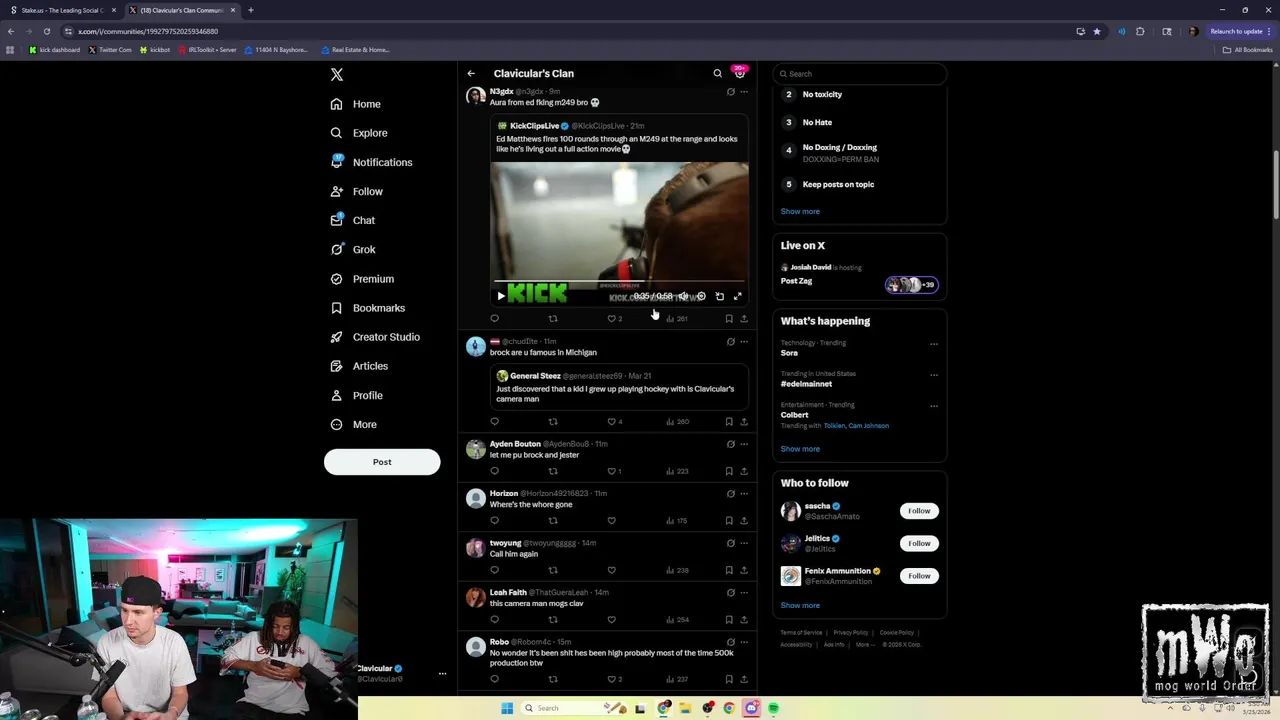Repost chudlite's brock post
1280x720 pixels.
(x=553, y=422)
